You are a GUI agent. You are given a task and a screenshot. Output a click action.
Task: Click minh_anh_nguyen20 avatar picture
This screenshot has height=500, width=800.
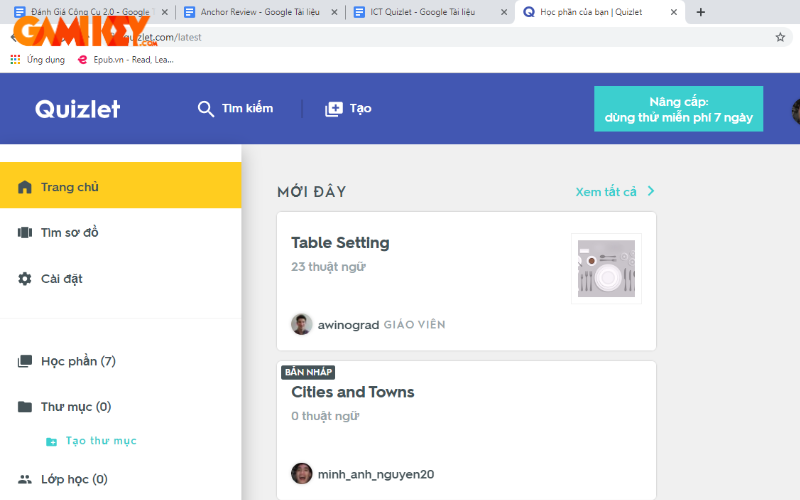(302, 474)
